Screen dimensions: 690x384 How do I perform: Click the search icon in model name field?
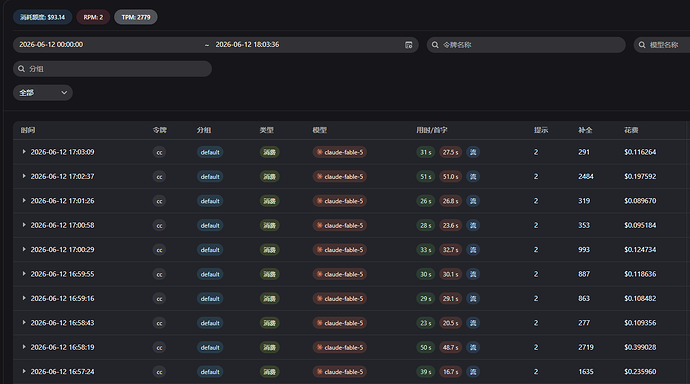click(x=642, y=45)
